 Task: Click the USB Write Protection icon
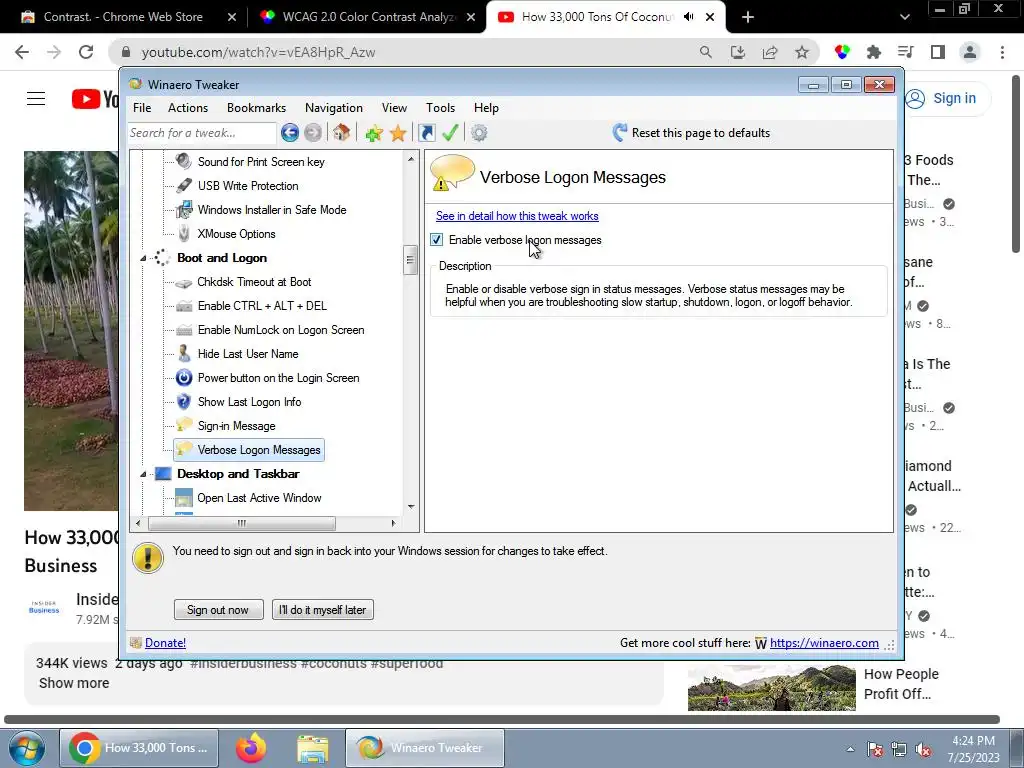click(x=184, y=185)
